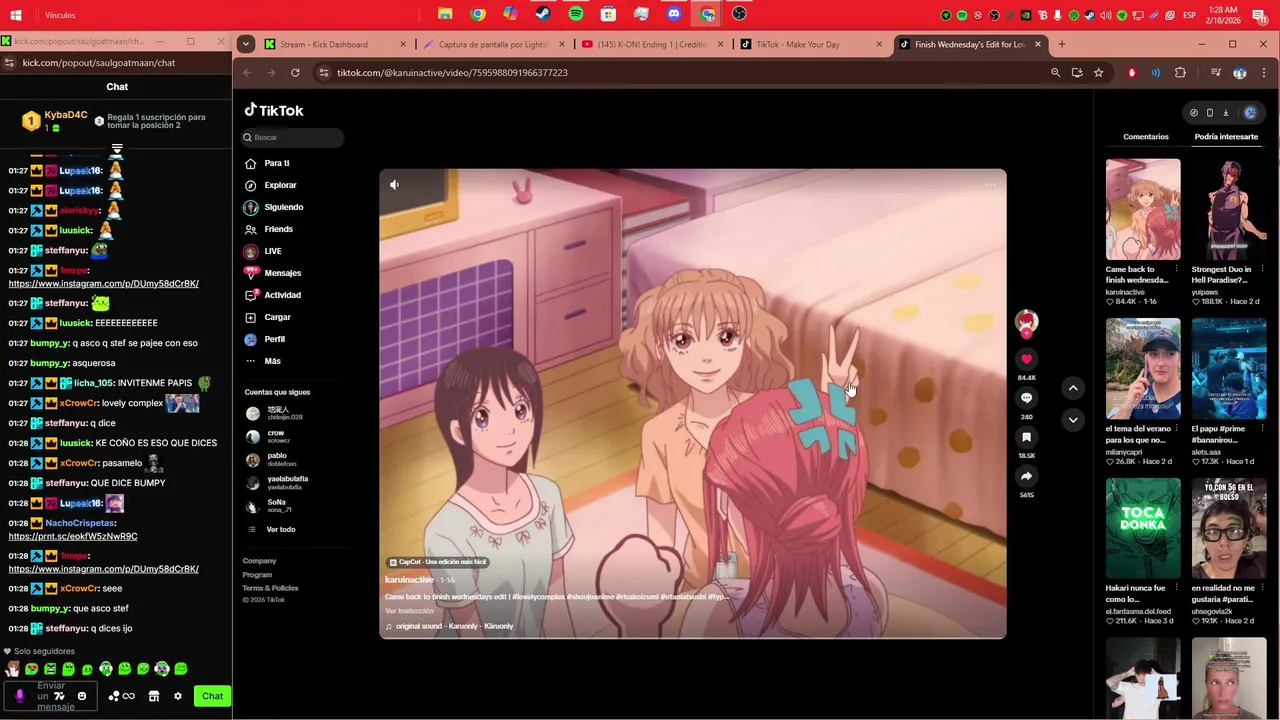Image resolution: width=1280 pixels, height=720 pixels.
Task: Open the video comments bubble icon
Action: click(1026, 398)
